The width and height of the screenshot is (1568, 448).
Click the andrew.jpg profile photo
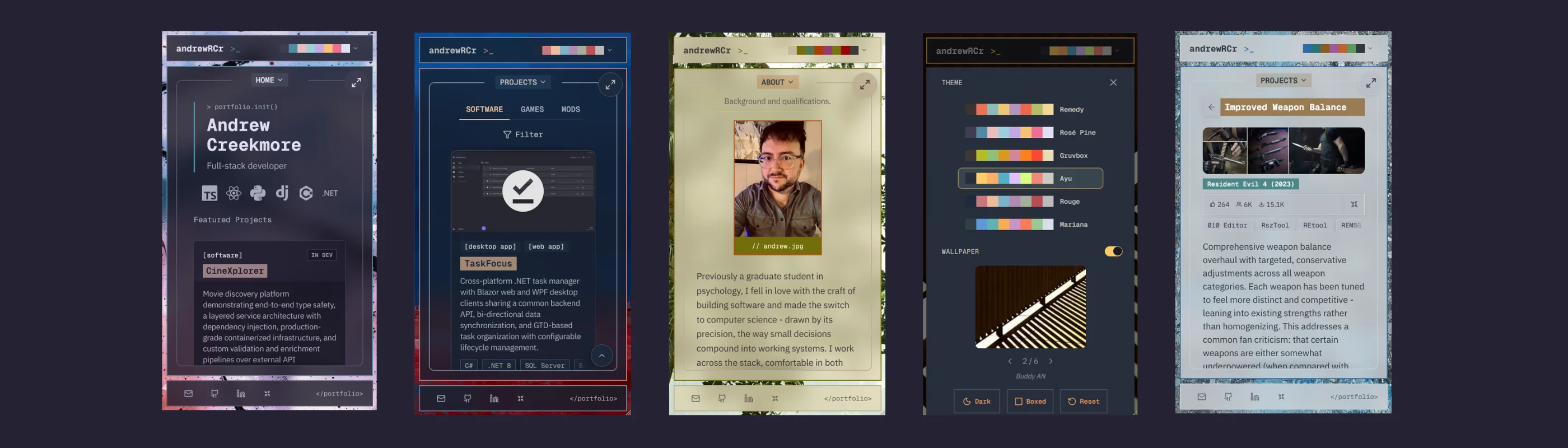point(777,180)
